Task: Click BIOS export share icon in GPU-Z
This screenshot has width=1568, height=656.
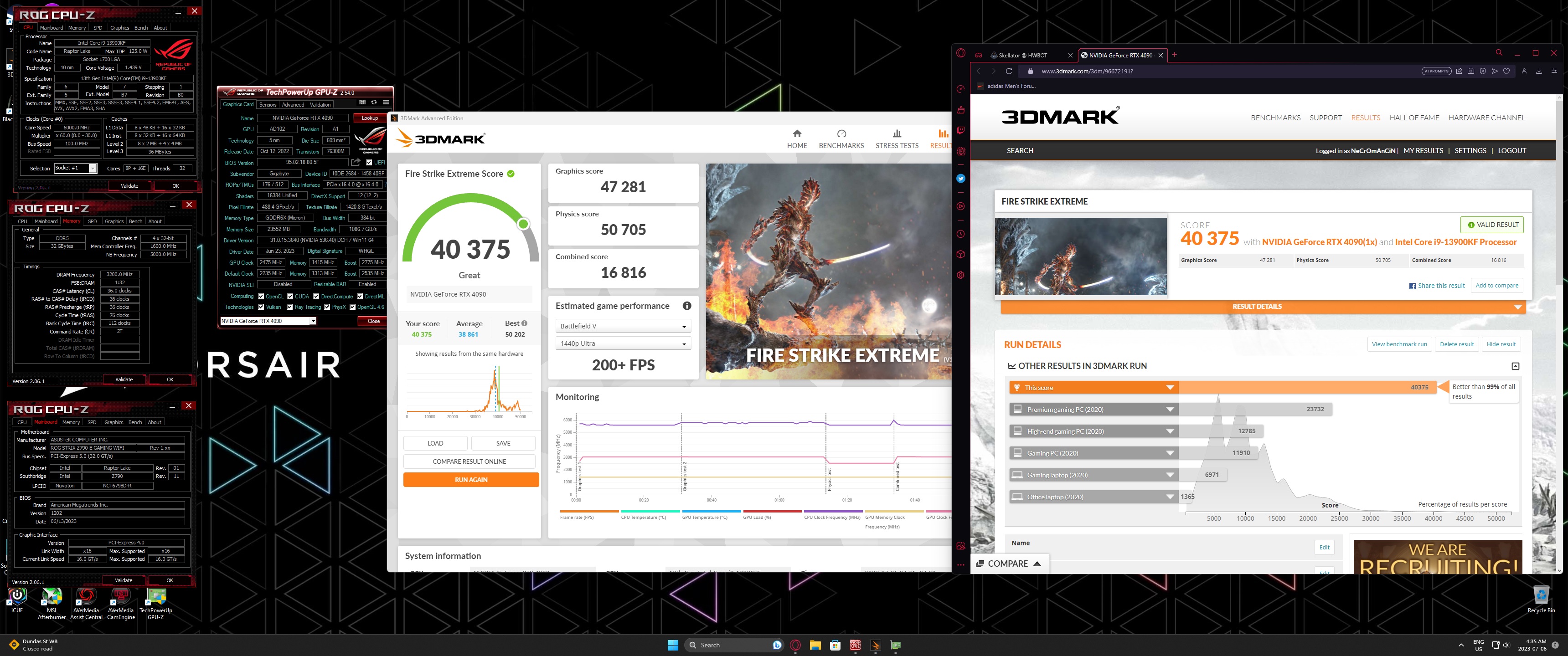Action: tap(356, 163)
